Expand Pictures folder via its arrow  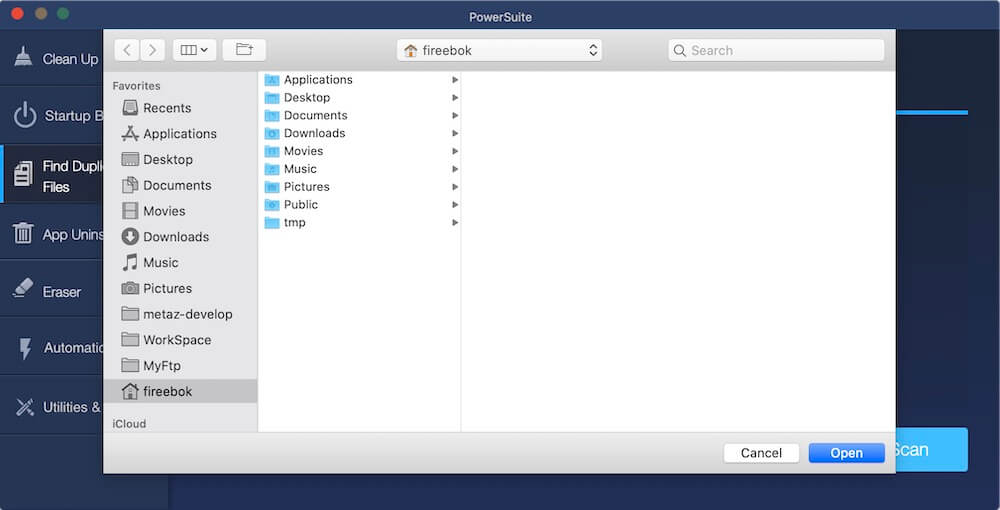pyautogui.click(x=455, y=187)
